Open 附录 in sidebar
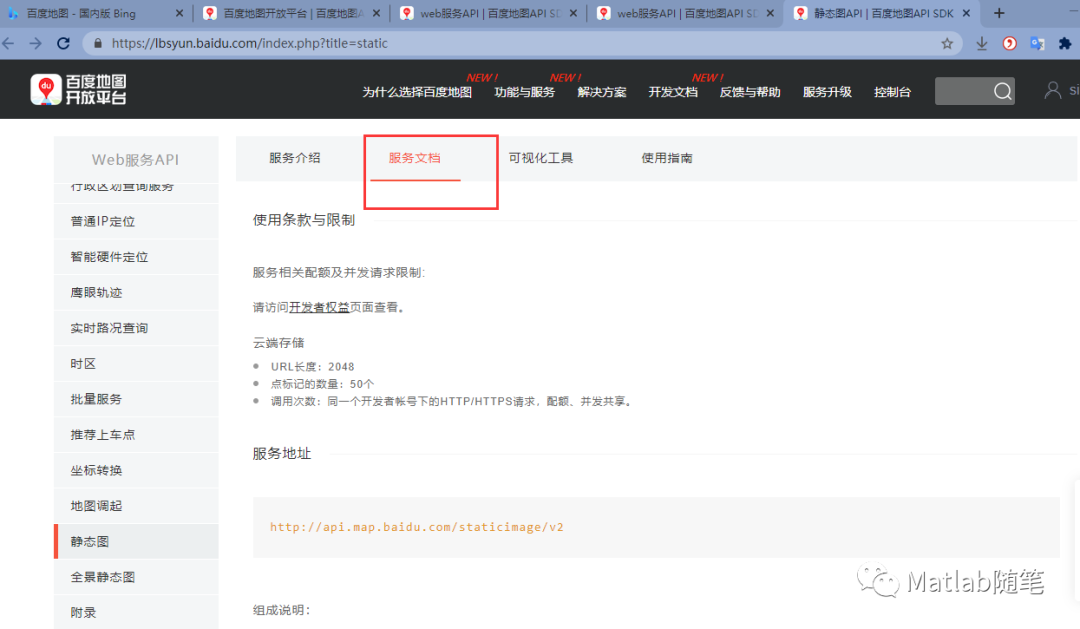Screen dimensions: 1080x629 pos(136,612)
